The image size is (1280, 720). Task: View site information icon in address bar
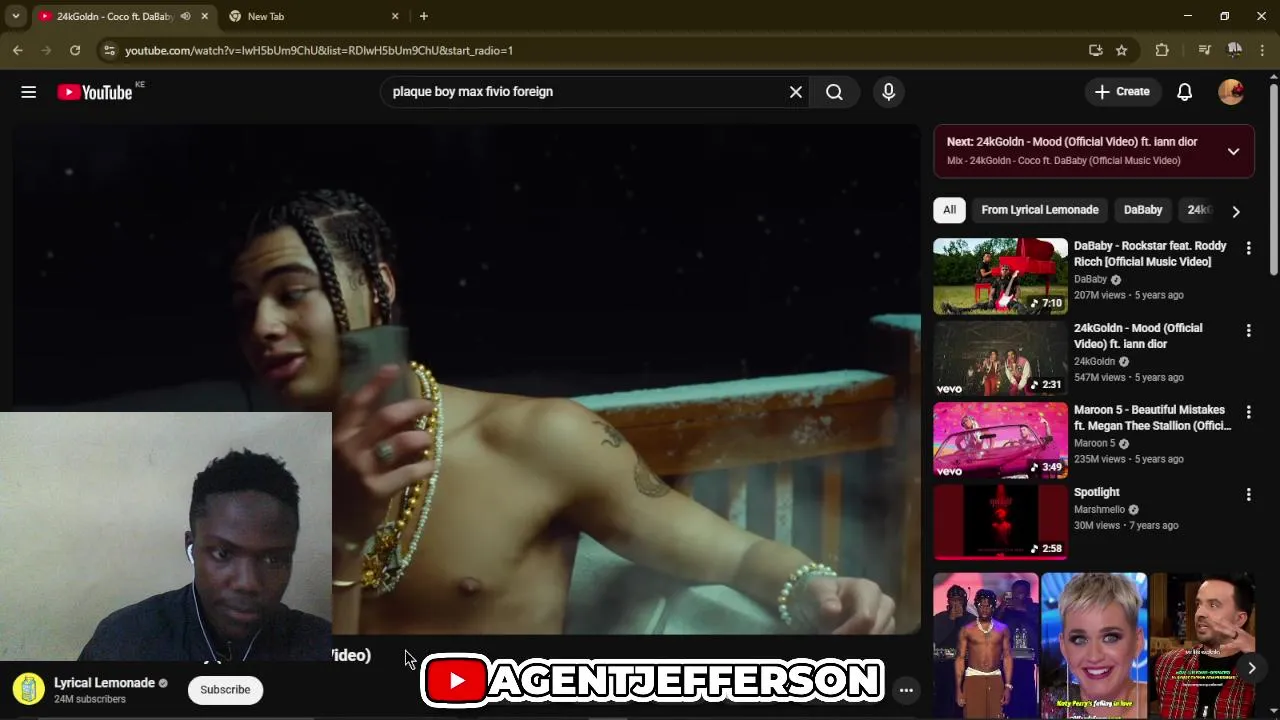click(x=109, y=50)
